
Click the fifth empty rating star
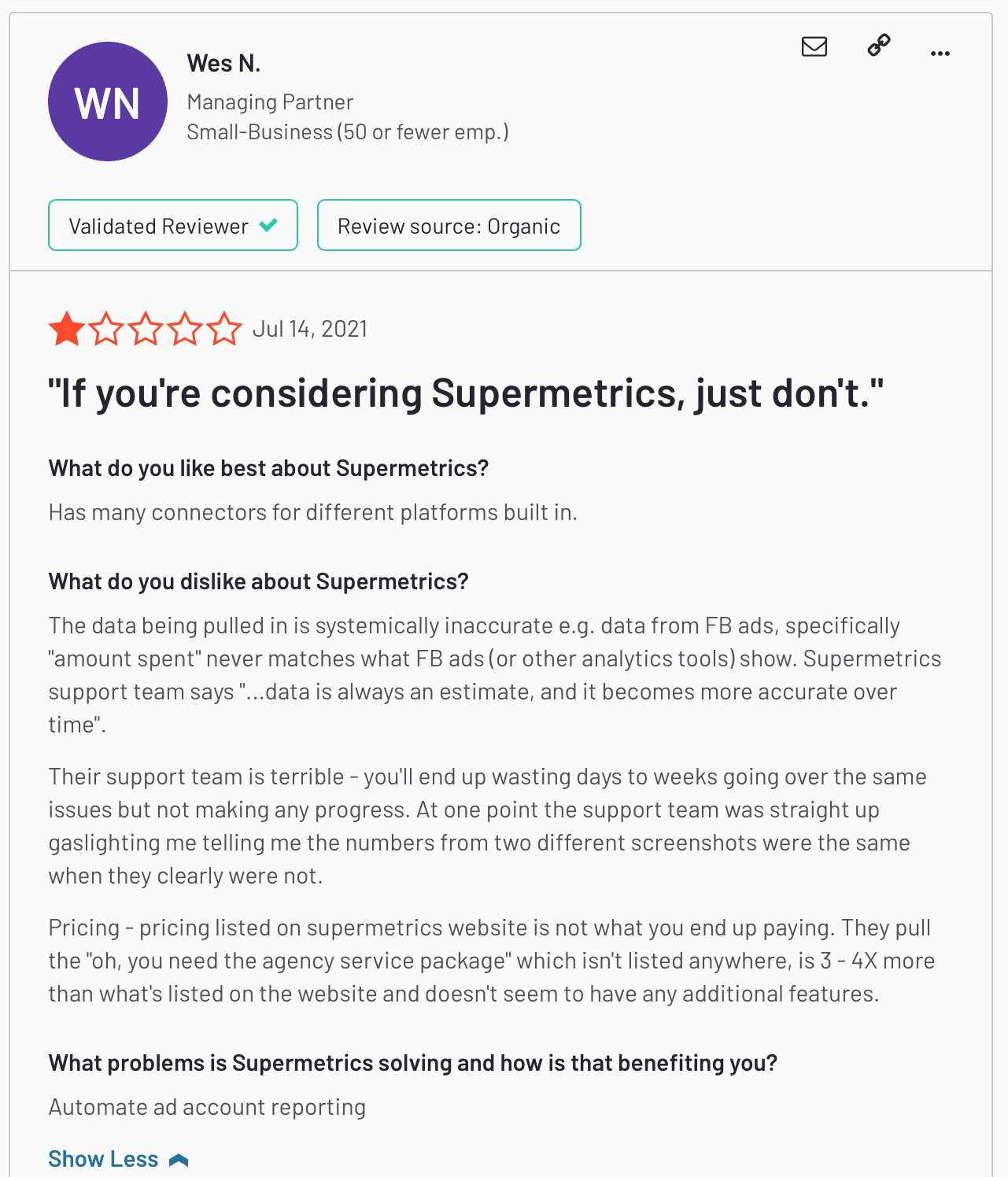click(x=224, y=329)
